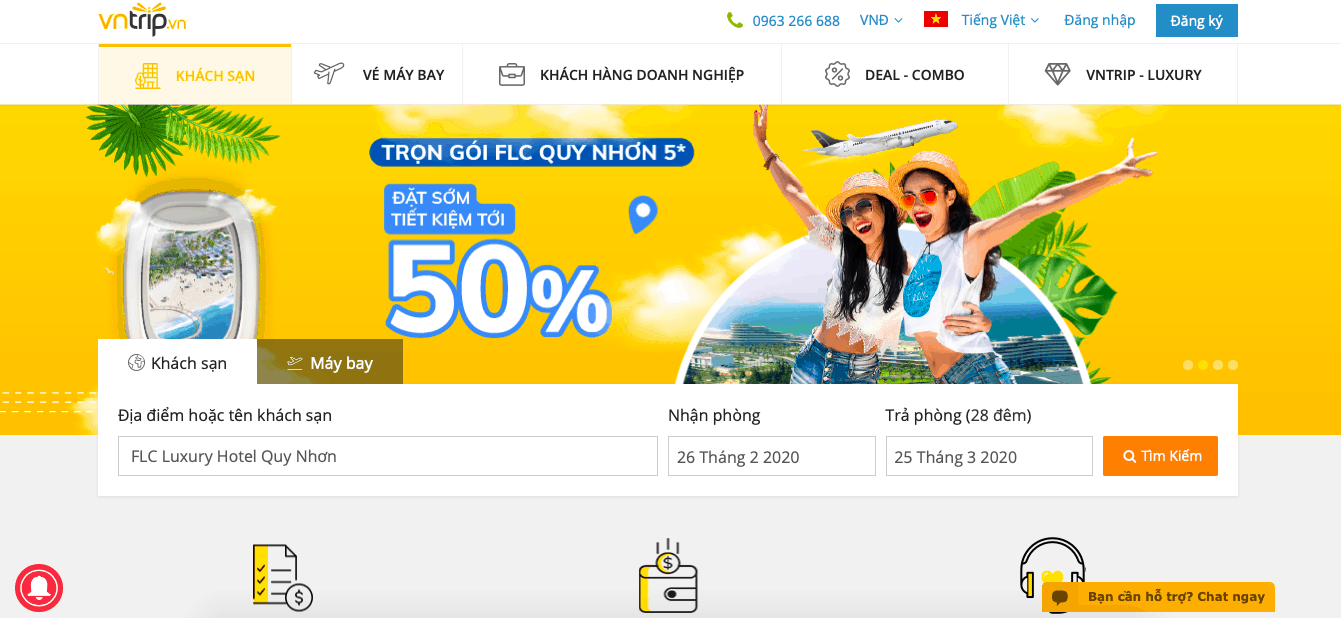Open the red notification bell at bottom left
Screen dimensions: 1341x618
[x=39, y=588]
